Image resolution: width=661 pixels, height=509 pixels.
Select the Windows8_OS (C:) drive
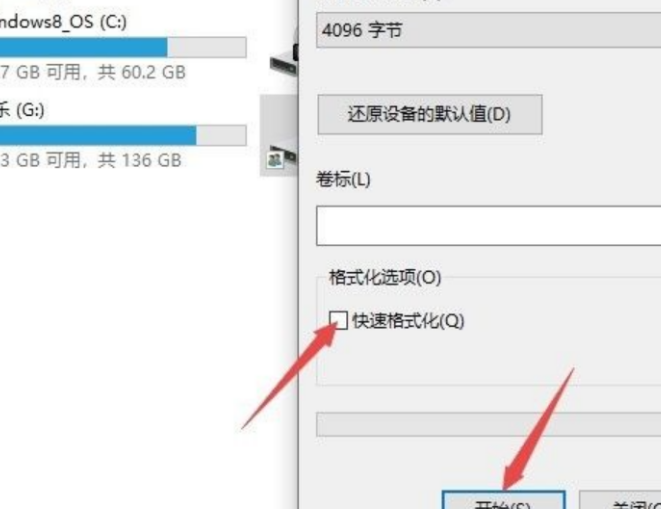click(63, 22)
